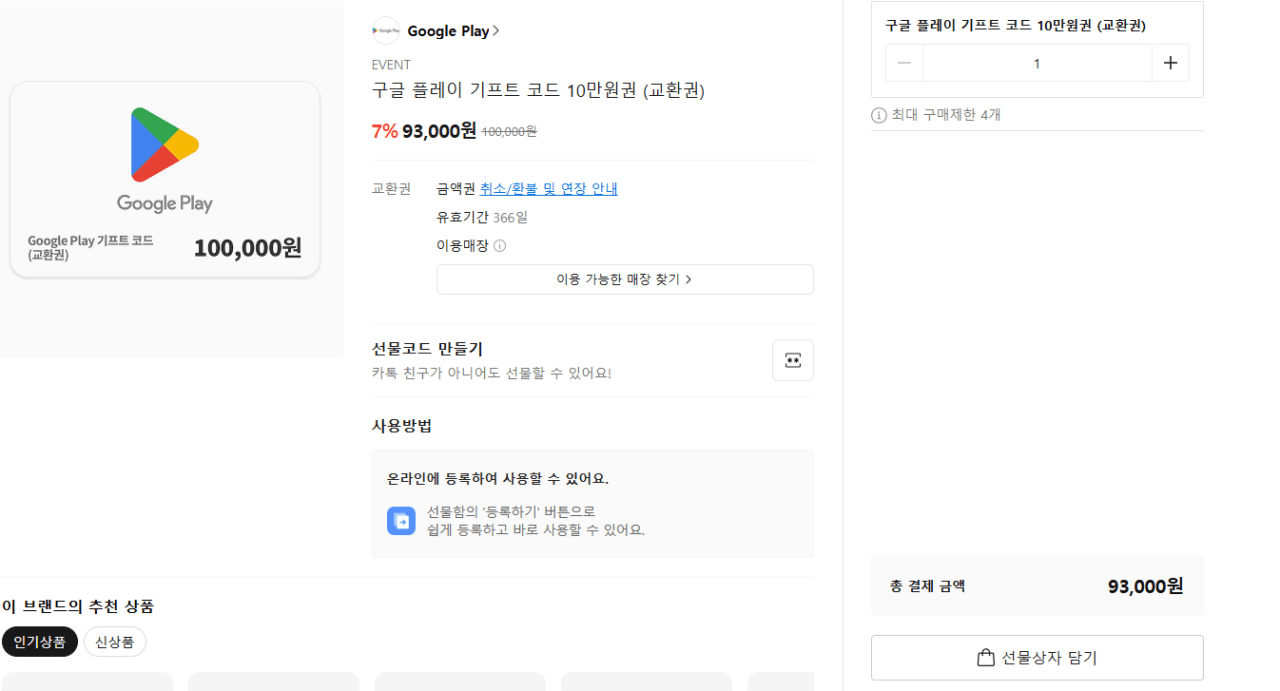Switch to the 신상품 chip
This screenshot has width=1280, height=691.
point(114,642)
